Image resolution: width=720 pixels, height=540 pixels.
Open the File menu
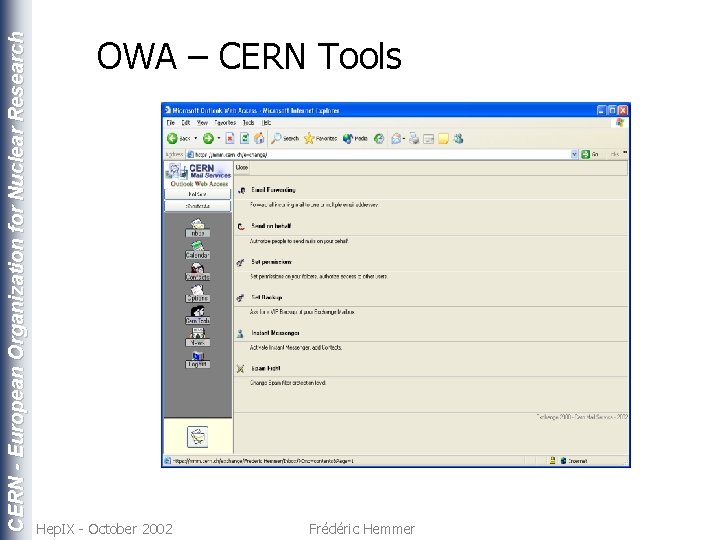(x=171, y=123)
